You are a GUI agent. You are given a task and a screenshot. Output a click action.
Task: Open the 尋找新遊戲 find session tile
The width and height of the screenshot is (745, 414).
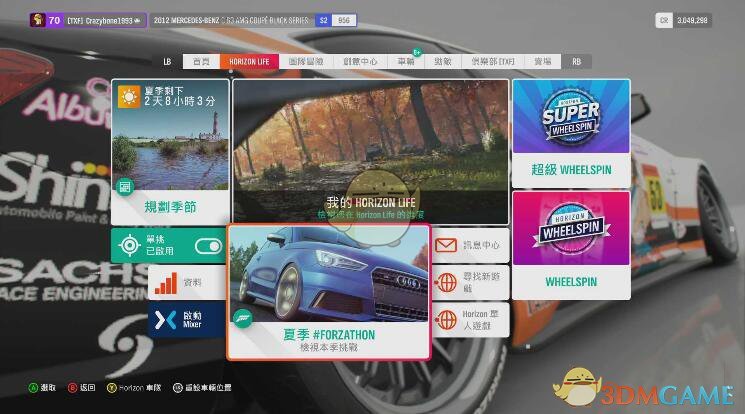[x=470, y=282]
